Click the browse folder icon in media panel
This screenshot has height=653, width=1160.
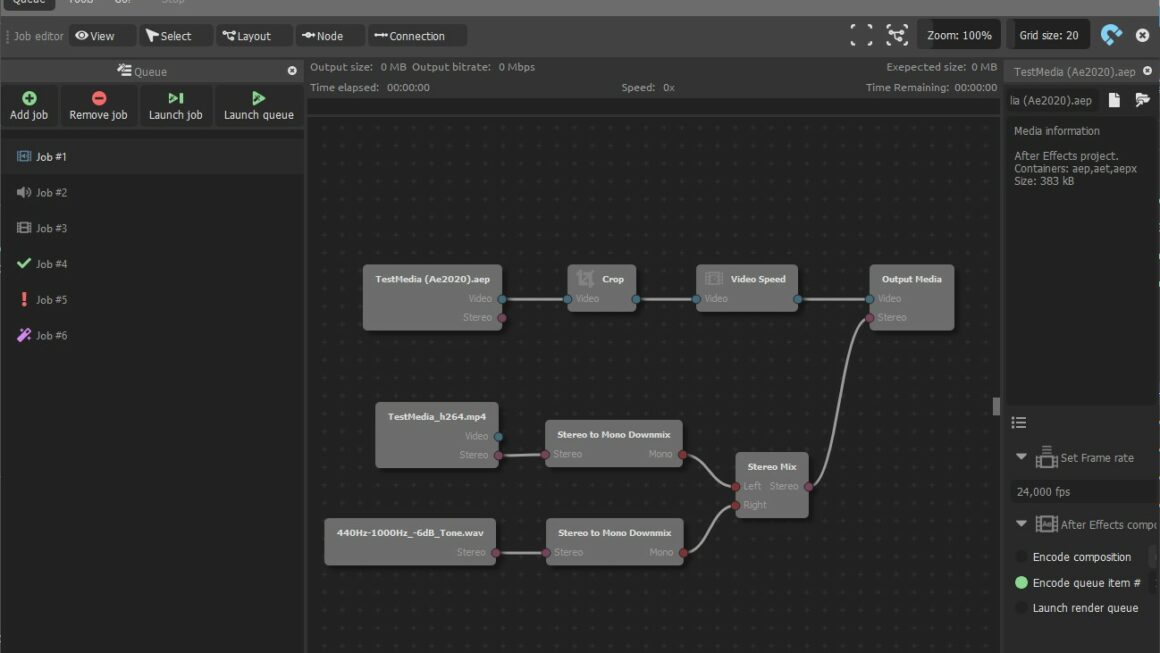click(x=1142, y=100)
